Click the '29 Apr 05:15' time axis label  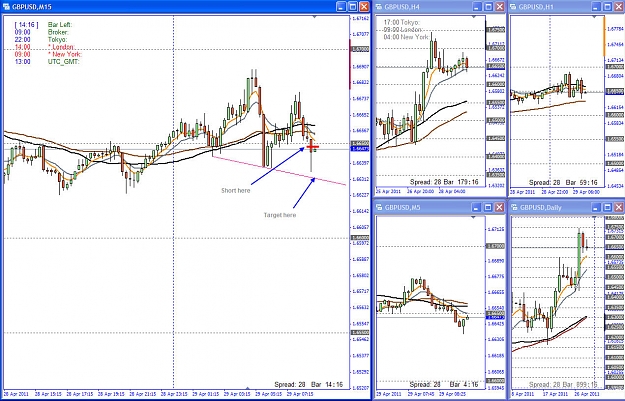tap(271, 394)
